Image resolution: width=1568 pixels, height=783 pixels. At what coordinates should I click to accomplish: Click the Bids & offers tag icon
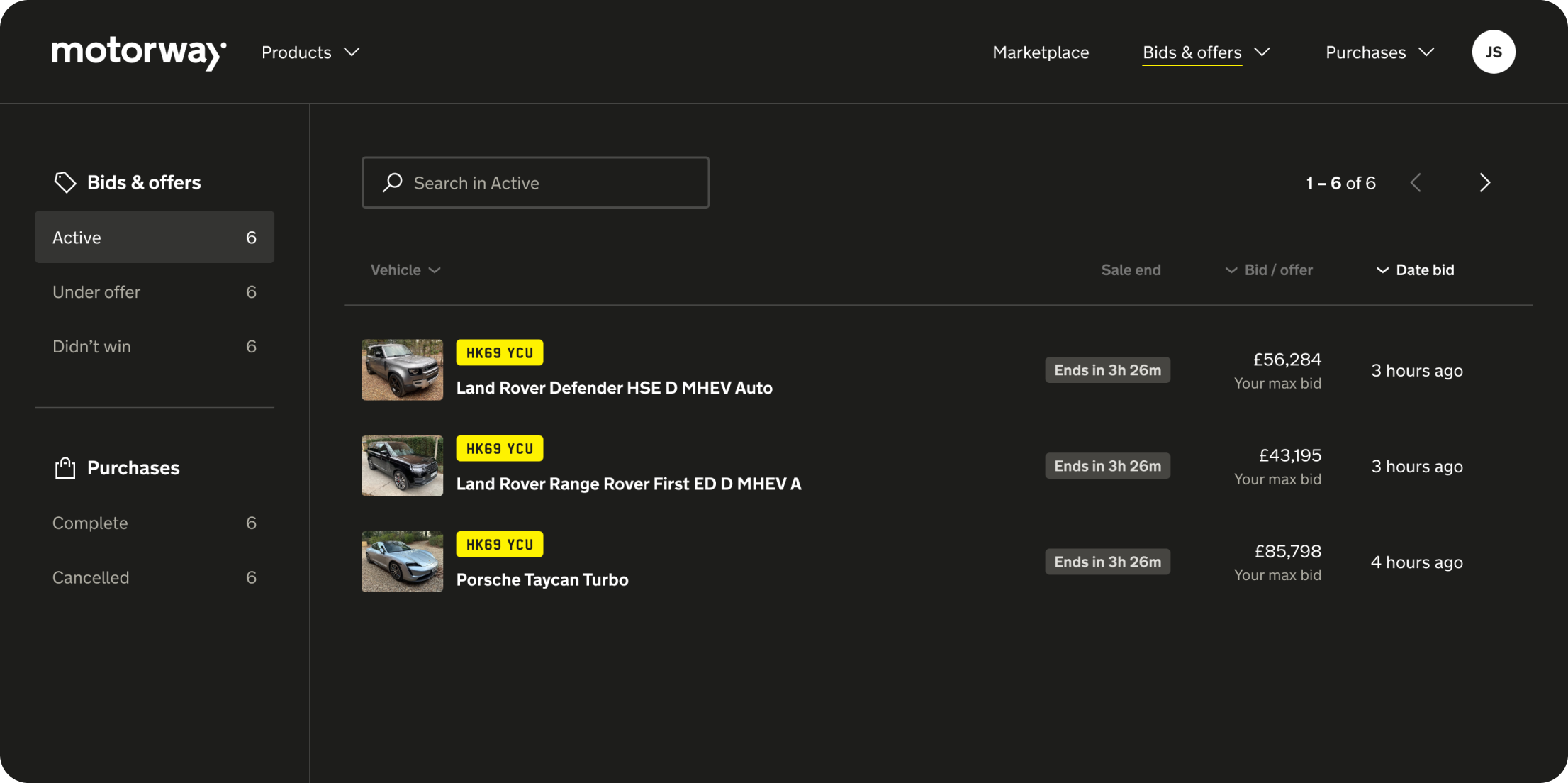pos(65,182)
